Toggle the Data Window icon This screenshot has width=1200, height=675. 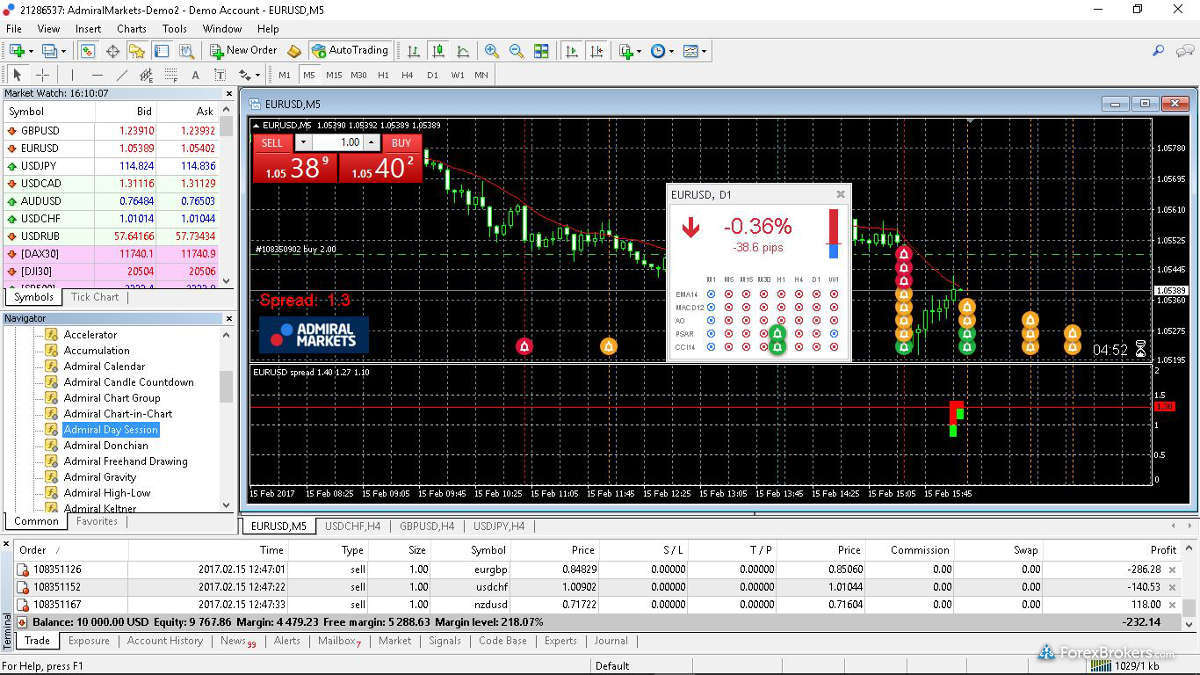pyautogui.click(x=112, y=50)
